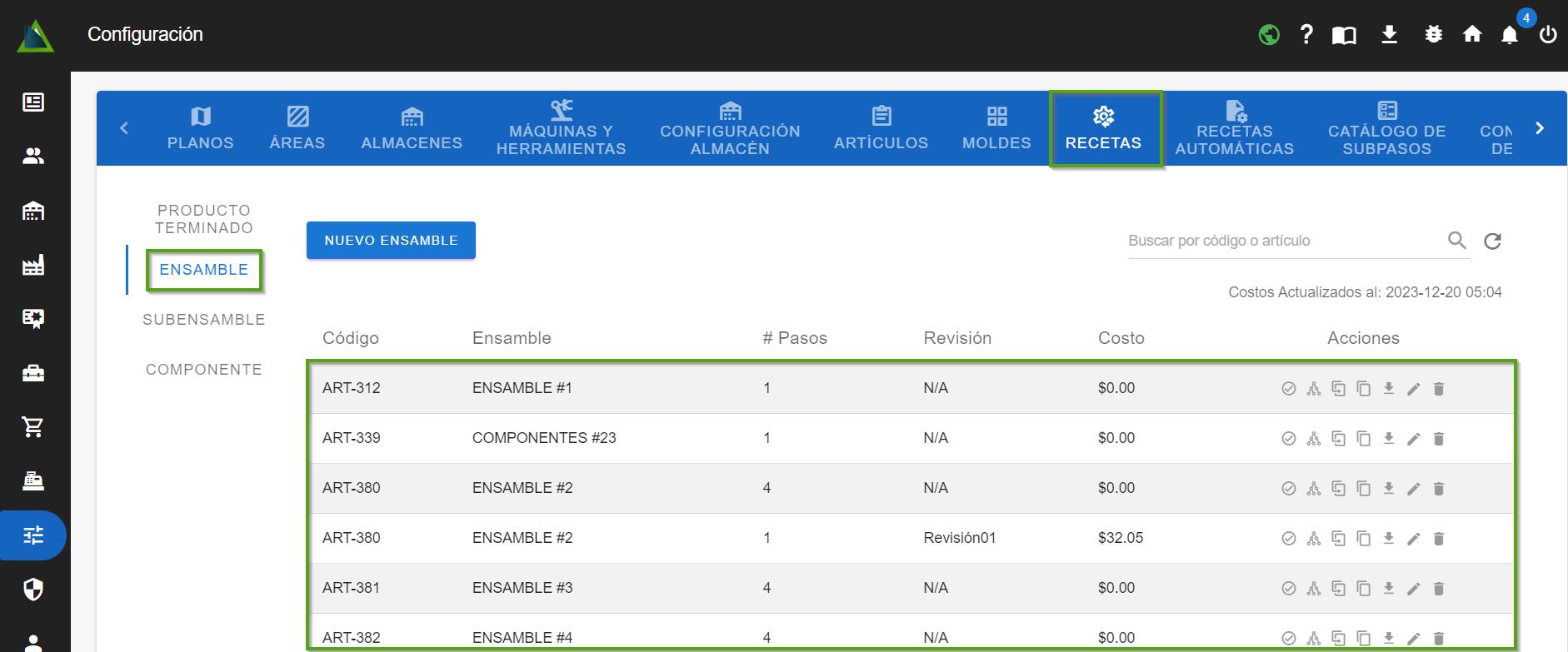Viewport: 1568px width, 652px height.
Task: Toggle check-circle status for ART-312
Action: 1288,389
